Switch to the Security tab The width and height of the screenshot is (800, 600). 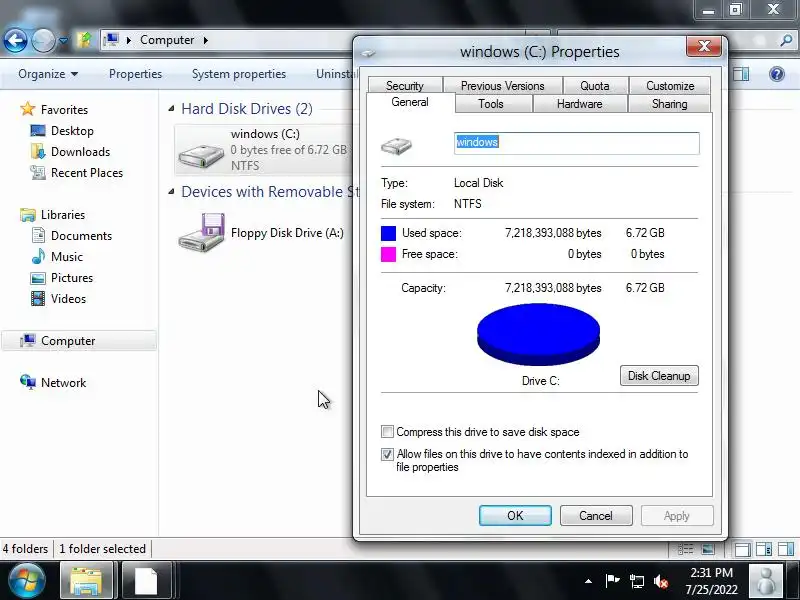(x=405, y=86)
